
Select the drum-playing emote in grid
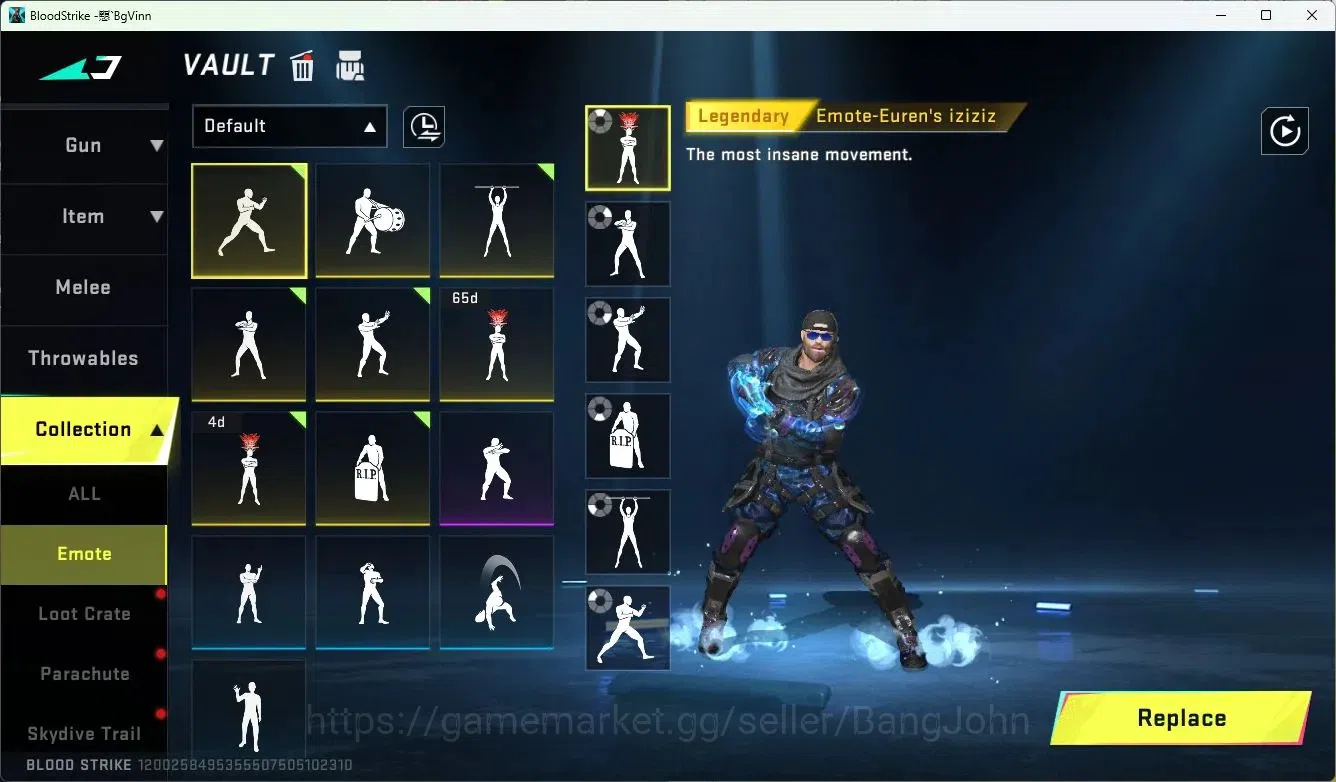point(373,221)
